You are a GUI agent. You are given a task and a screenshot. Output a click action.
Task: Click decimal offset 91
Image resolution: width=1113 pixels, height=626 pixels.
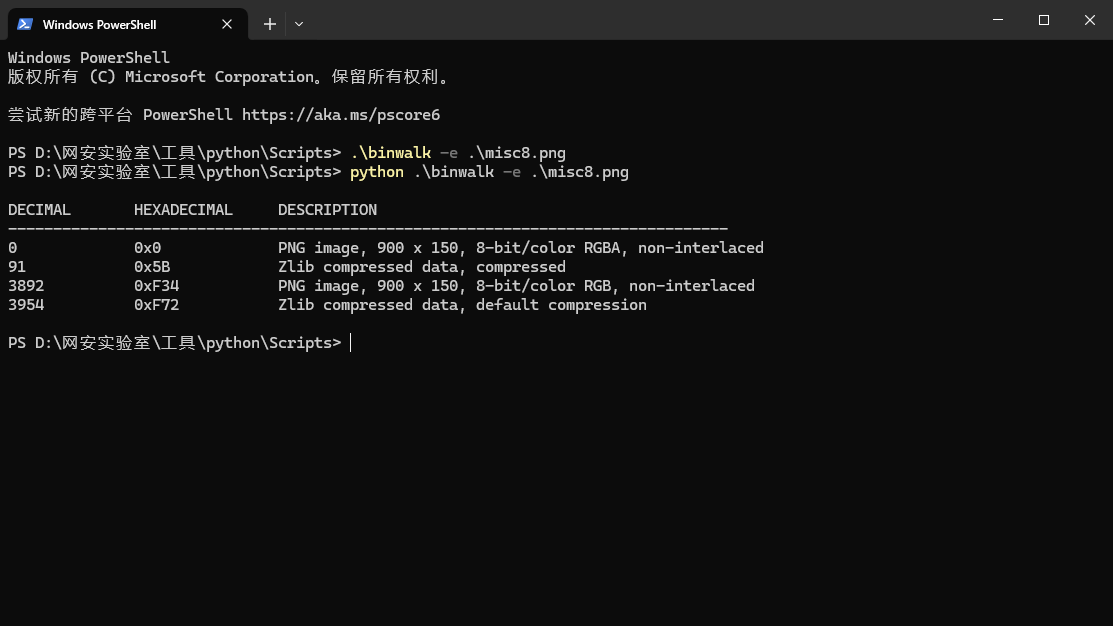[17, 267]
